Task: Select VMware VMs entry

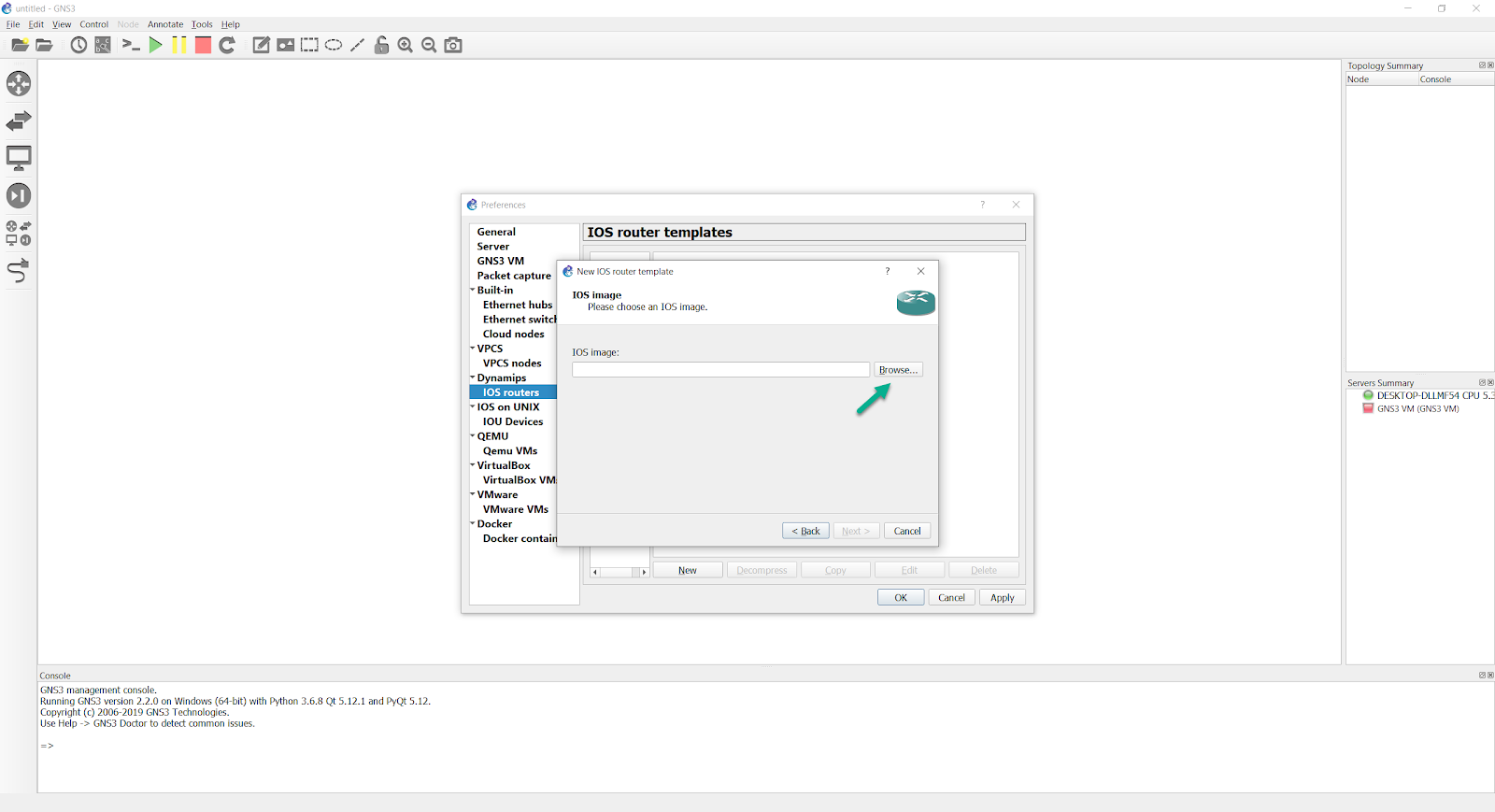Action: coord(516,509)
